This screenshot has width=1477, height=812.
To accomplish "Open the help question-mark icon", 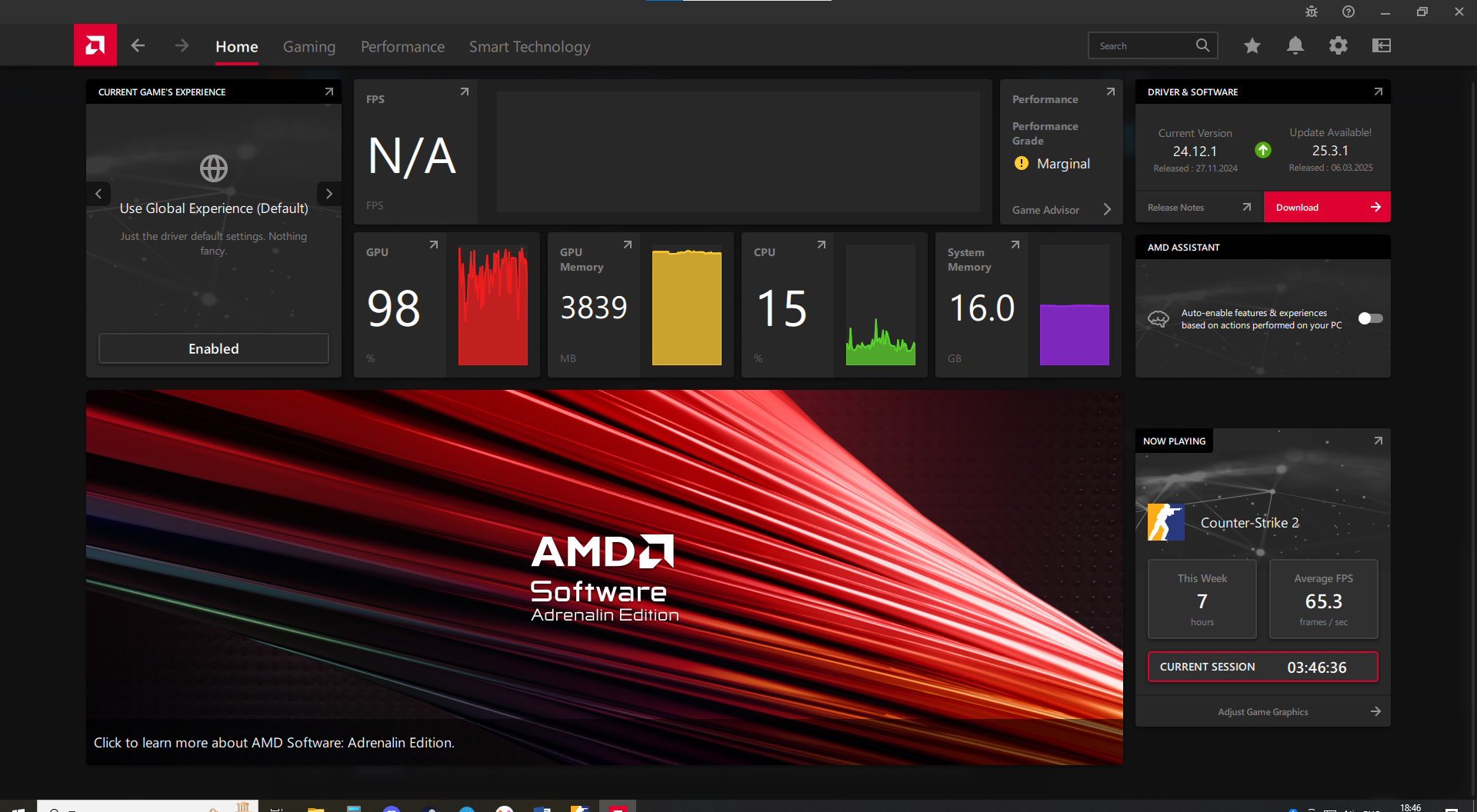I will pyautogui.click(x=1349, y=12).
